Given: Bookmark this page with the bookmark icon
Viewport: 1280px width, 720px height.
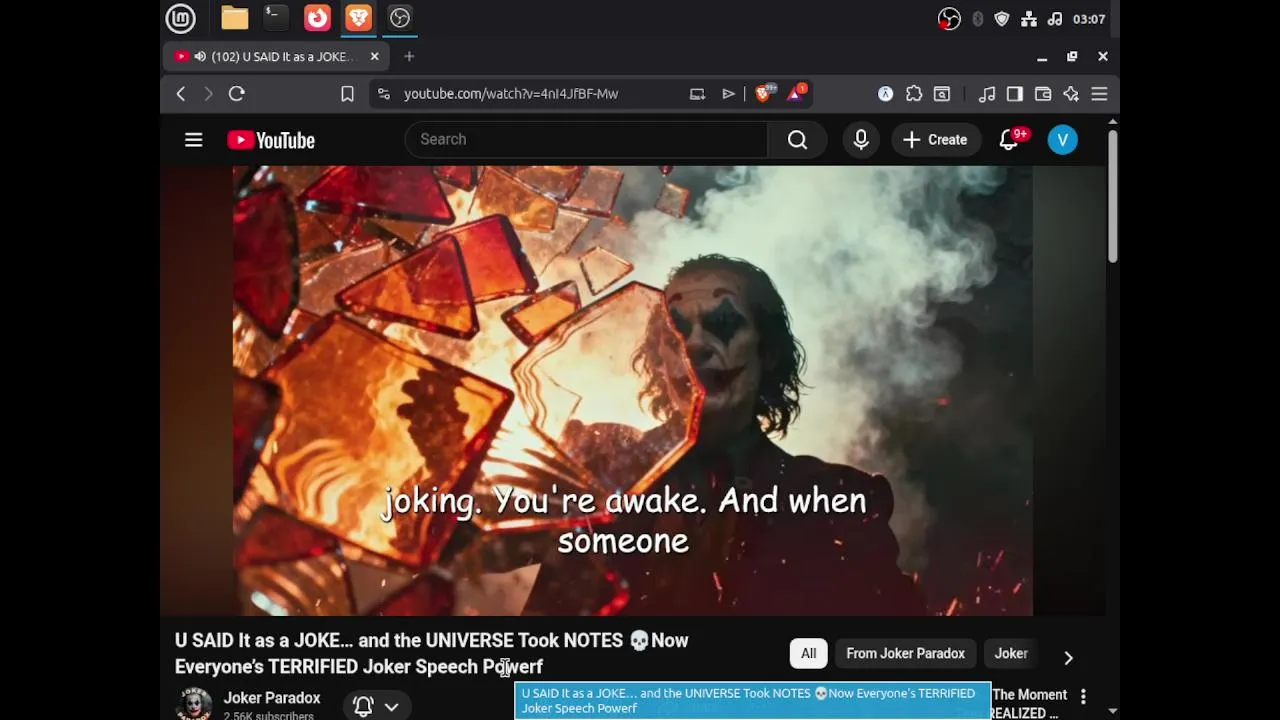Looking at the screenshot, I should [x=347, y=94].
